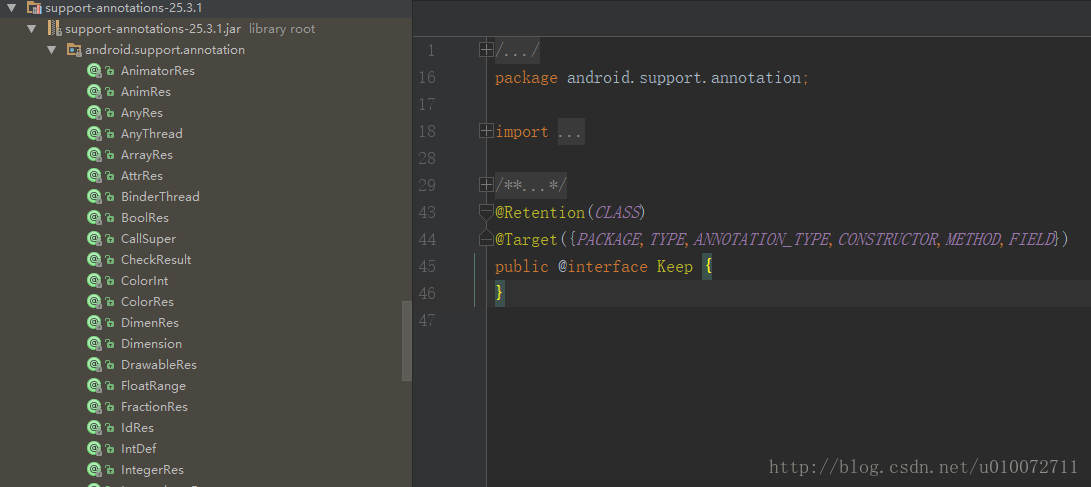Viewport: 1091px width, 487px height.
Task: Click line number 45 in the gutter
Action: click(x=427, y=266)
